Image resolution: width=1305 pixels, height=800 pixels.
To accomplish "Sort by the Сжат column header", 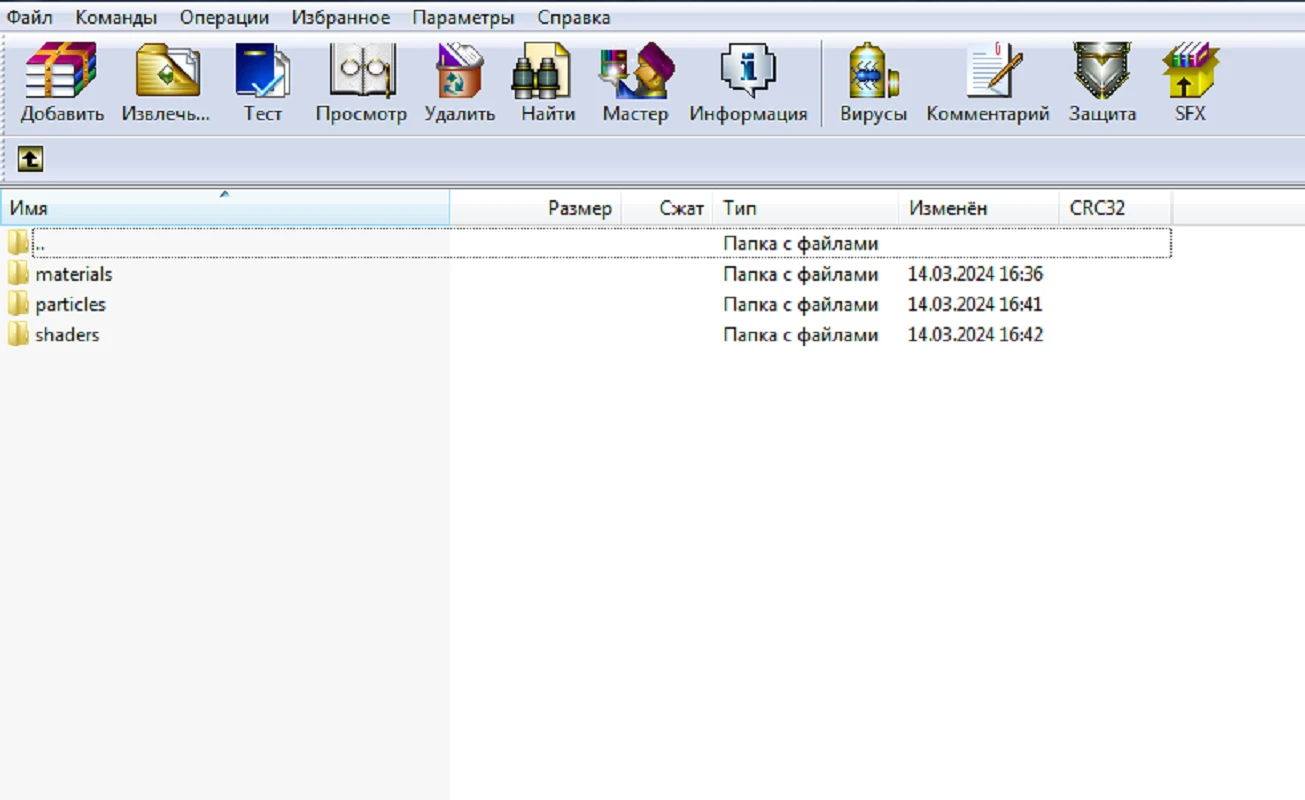I will click(x=668, y=208).
